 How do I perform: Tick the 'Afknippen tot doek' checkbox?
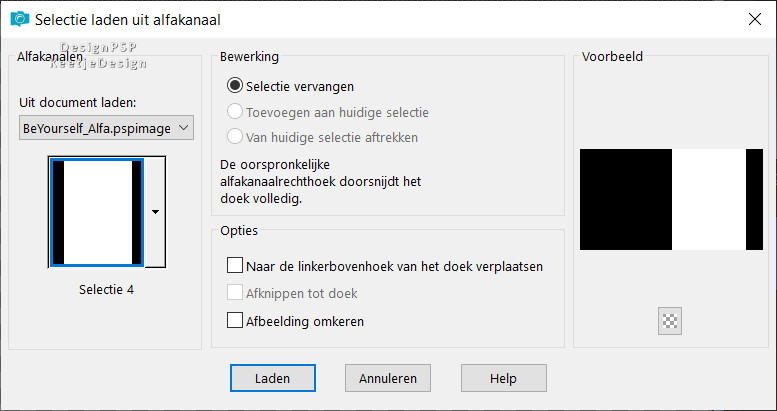[236, 294]
